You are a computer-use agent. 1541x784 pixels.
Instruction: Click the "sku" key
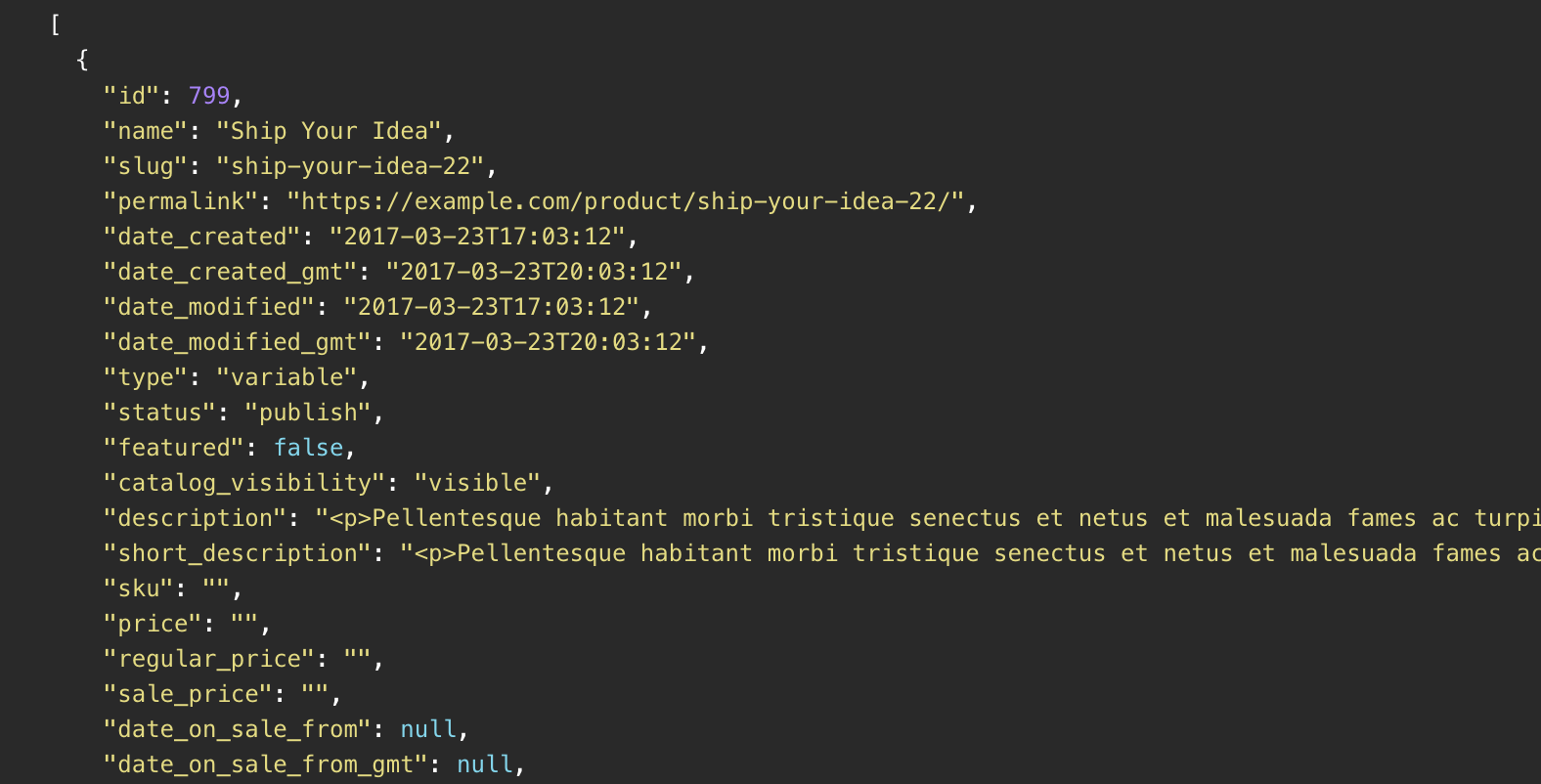[139, 588]
